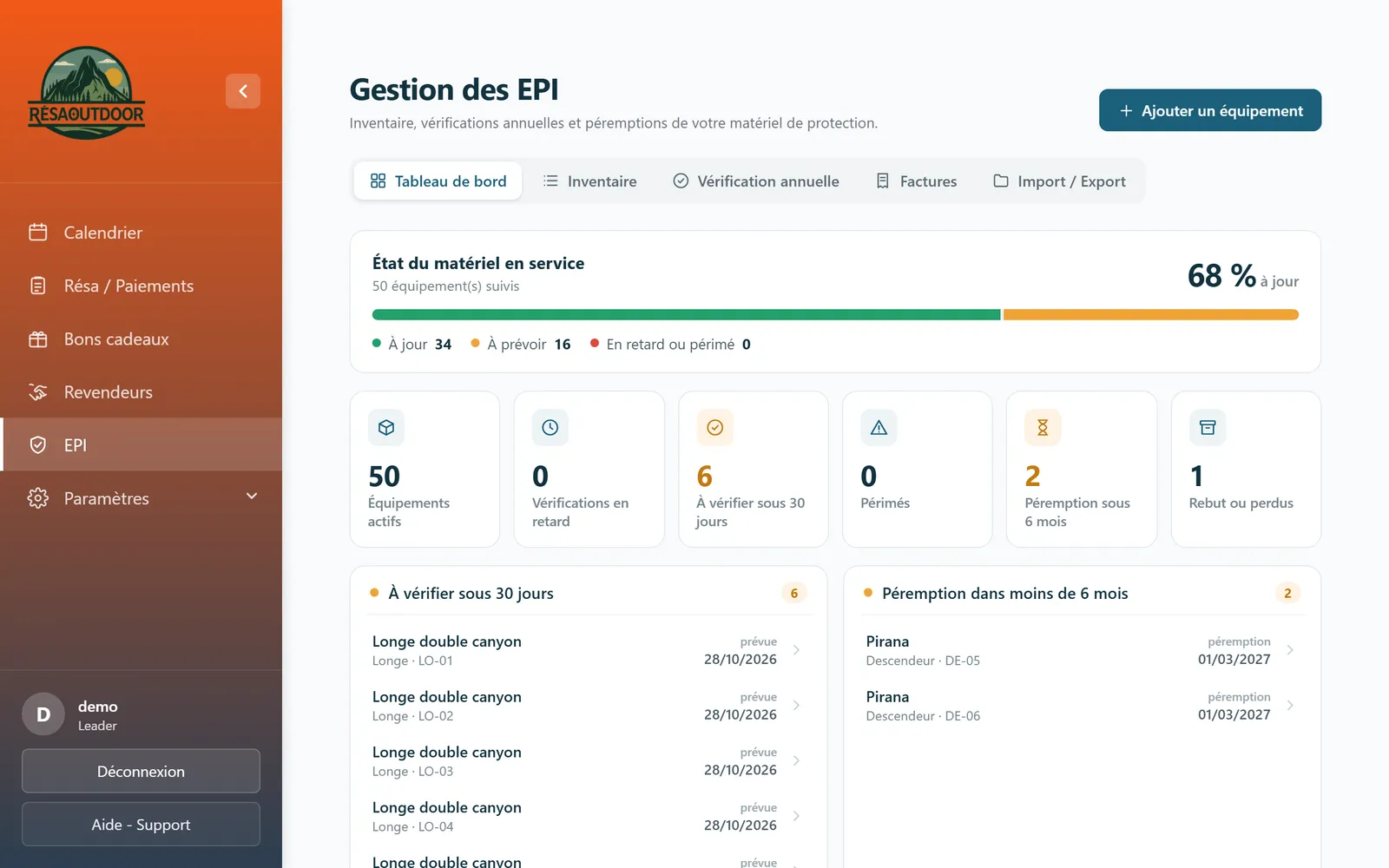Click the Périmés warning triangle icon
Viewport: 1389px width, 868px height.
click(x=879, y=427)
